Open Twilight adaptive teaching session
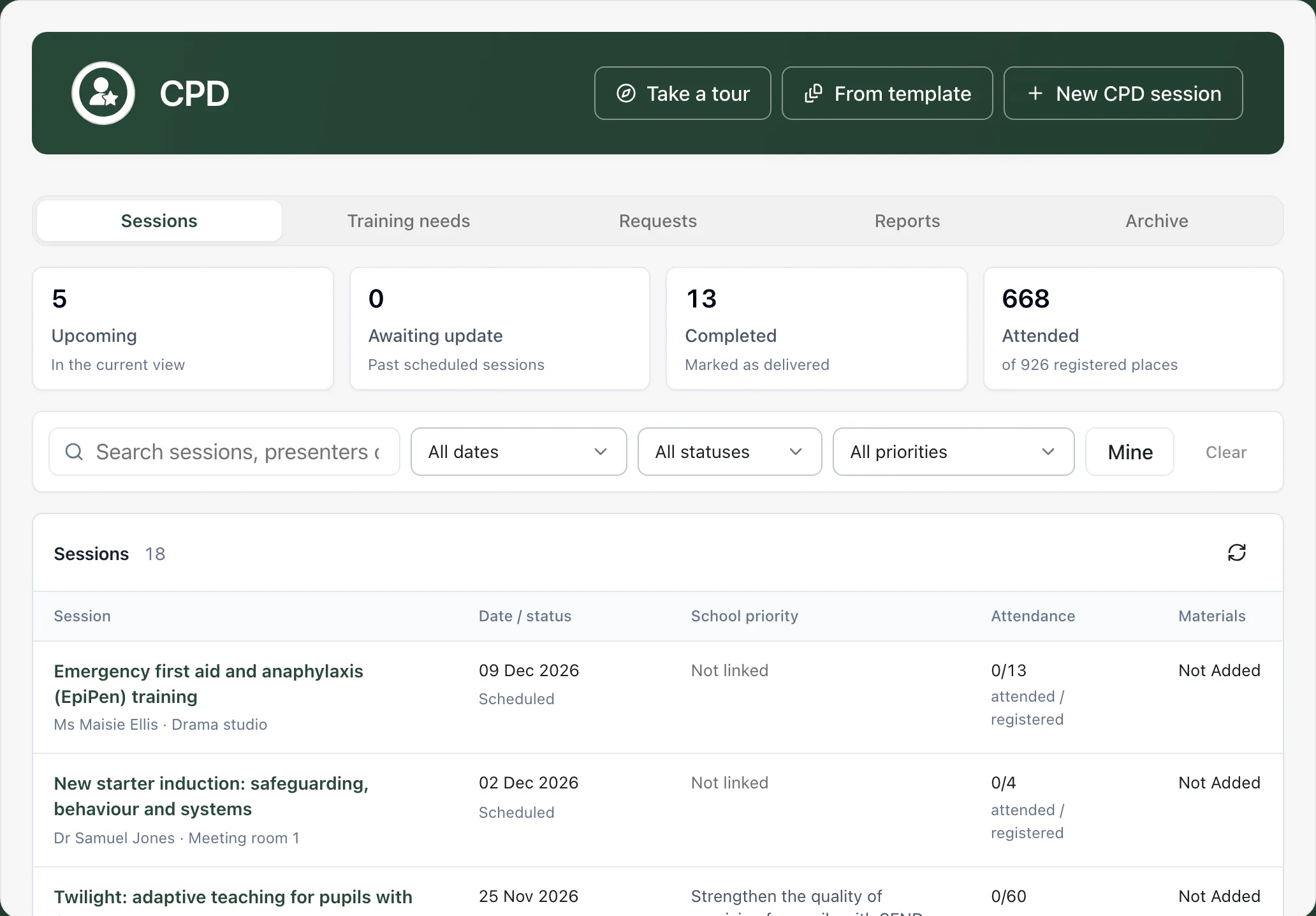Screen dimensions: 1316x916 click(233, 897)
